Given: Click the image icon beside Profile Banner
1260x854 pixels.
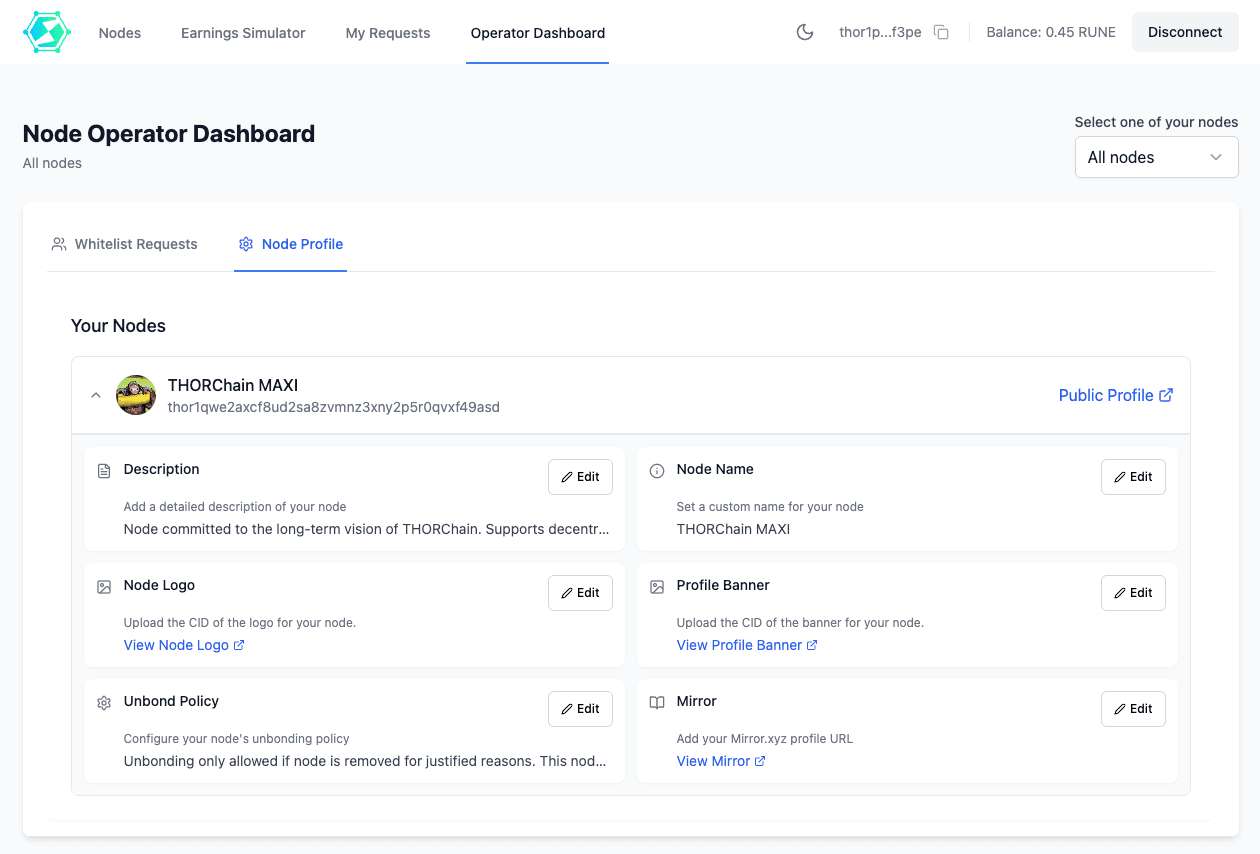Looking at the screenshot, I should point(657,587).
